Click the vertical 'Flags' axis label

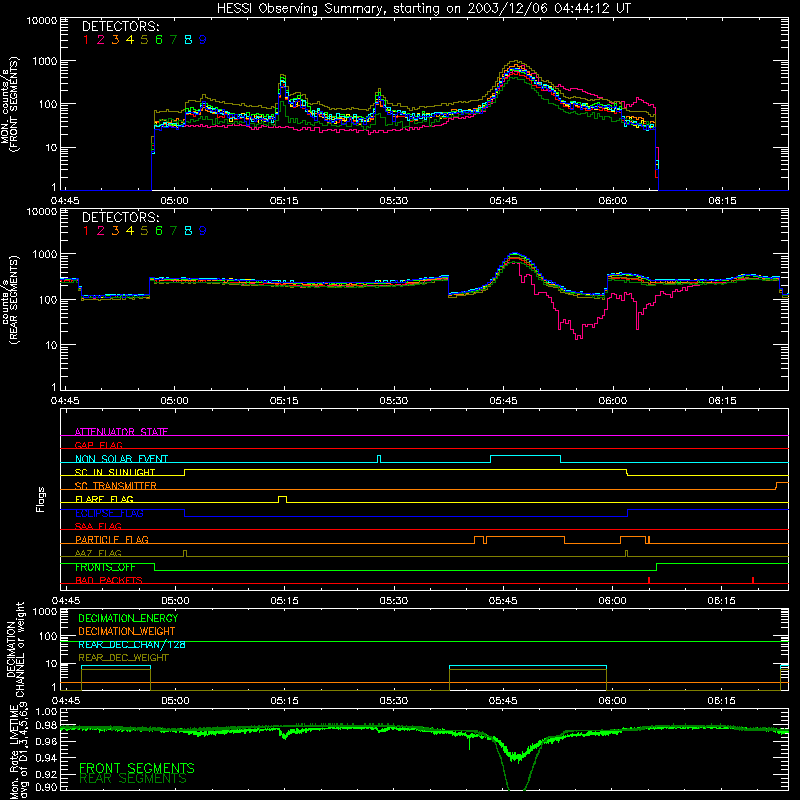pos(41,499)
